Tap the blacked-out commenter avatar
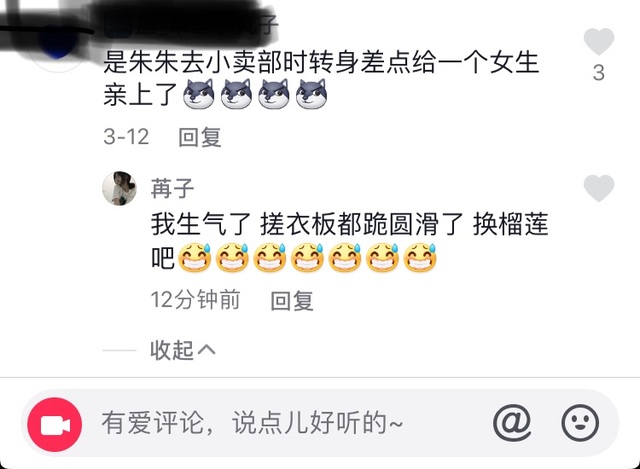 point(57,43)
